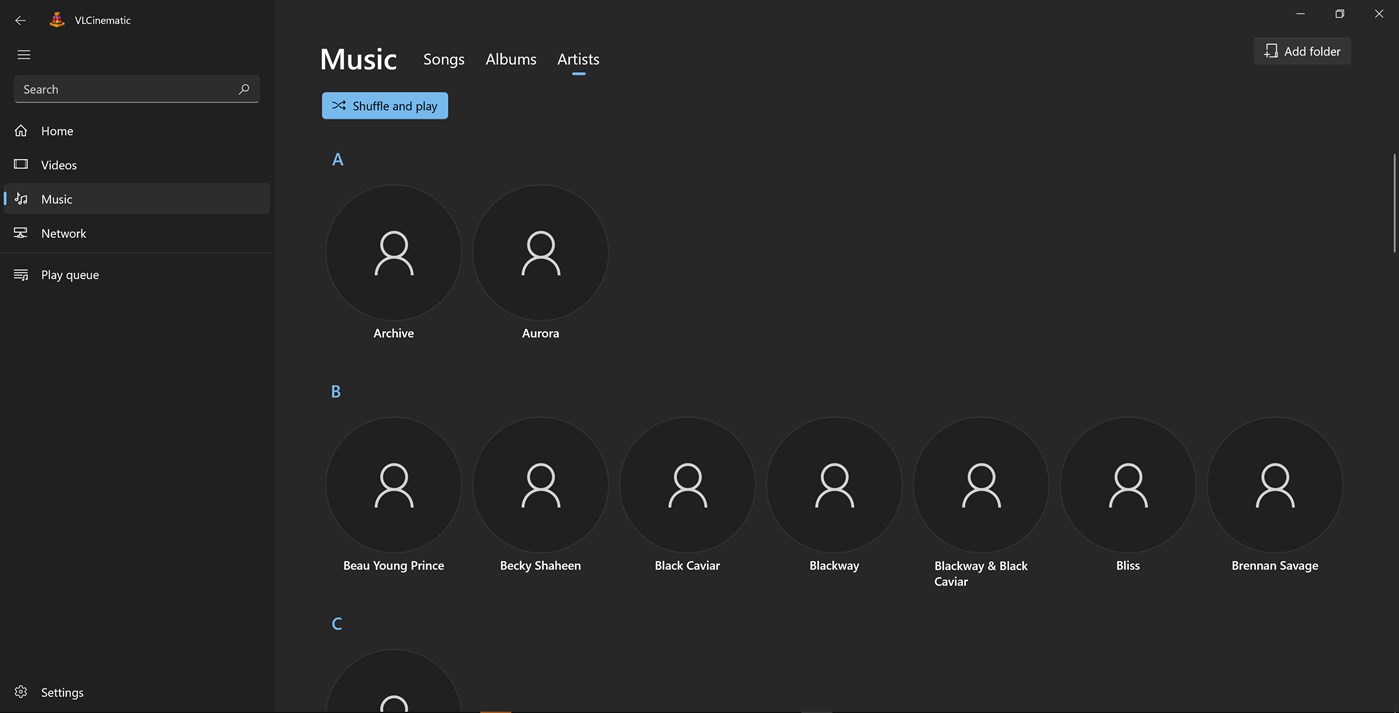Click the VLC cone logo in the titlebar
The width and height of the screenshot is (1399, 713).
click(x=56, y=19)
